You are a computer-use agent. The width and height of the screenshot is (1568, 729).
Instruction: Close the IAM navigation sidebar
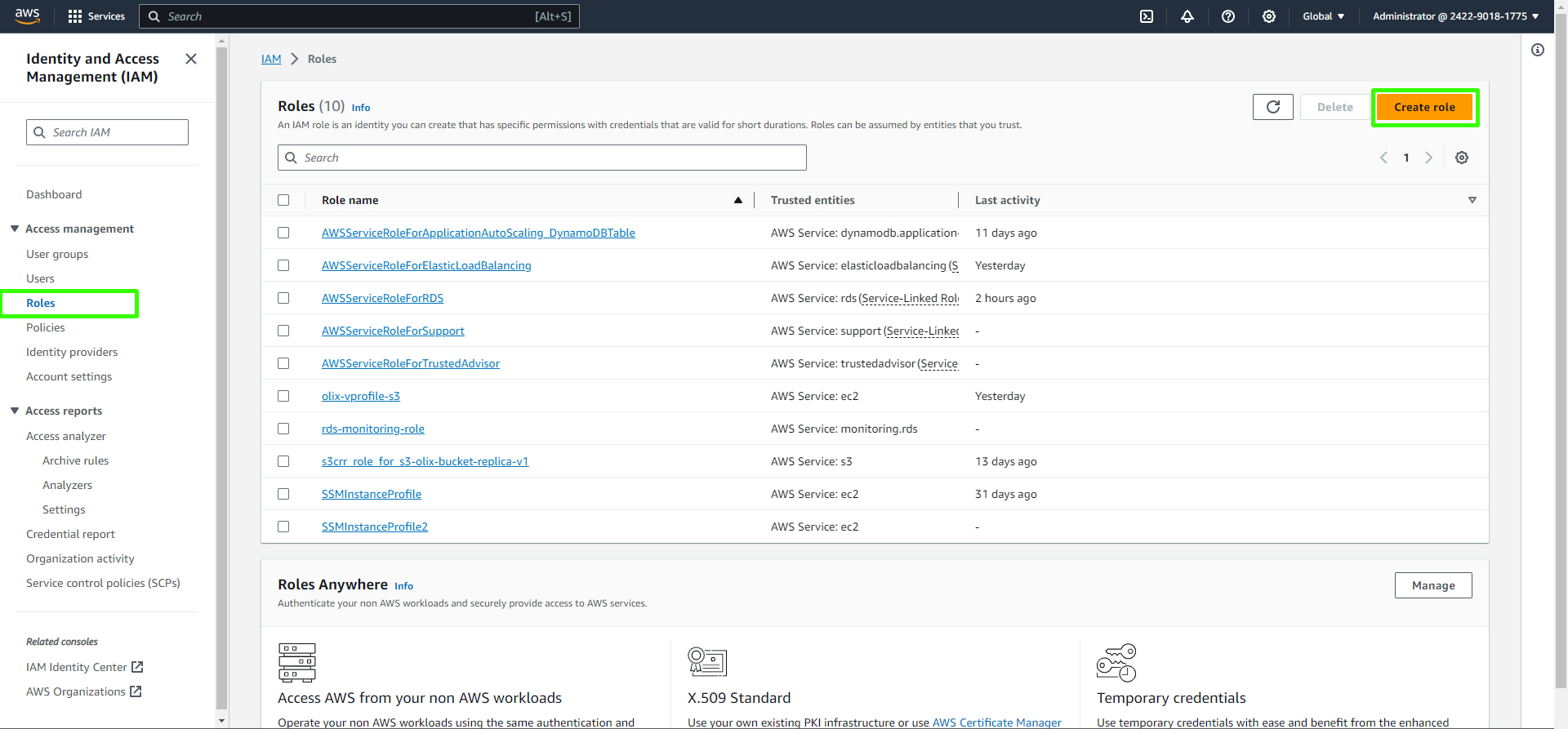(x=191, y=59)
